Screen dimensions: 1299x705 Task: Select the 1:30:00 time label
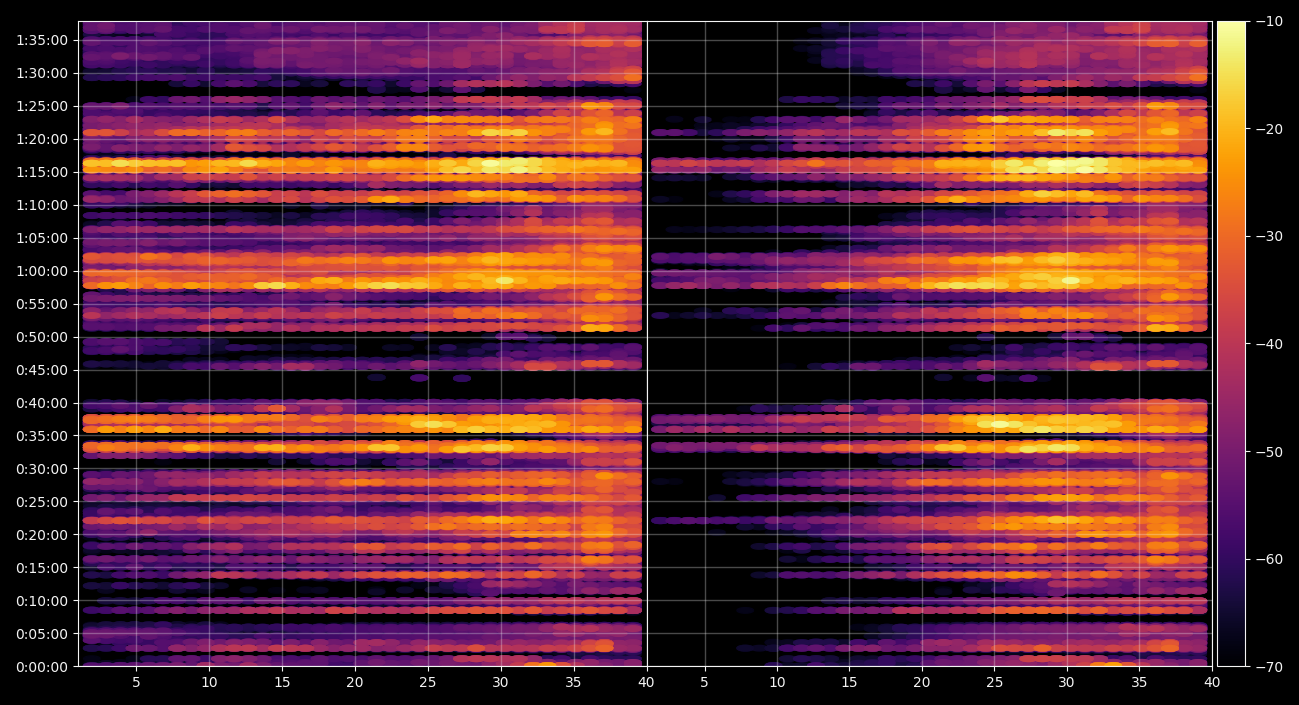coord(42,73)
